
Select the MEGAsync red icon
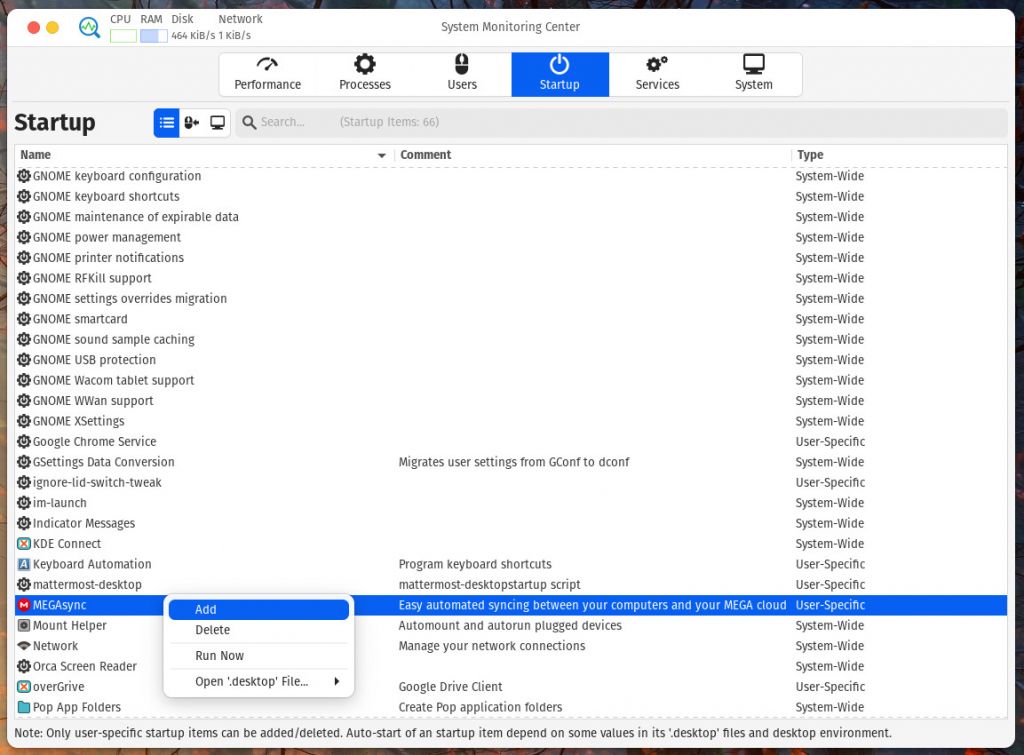tap(24, 605)
